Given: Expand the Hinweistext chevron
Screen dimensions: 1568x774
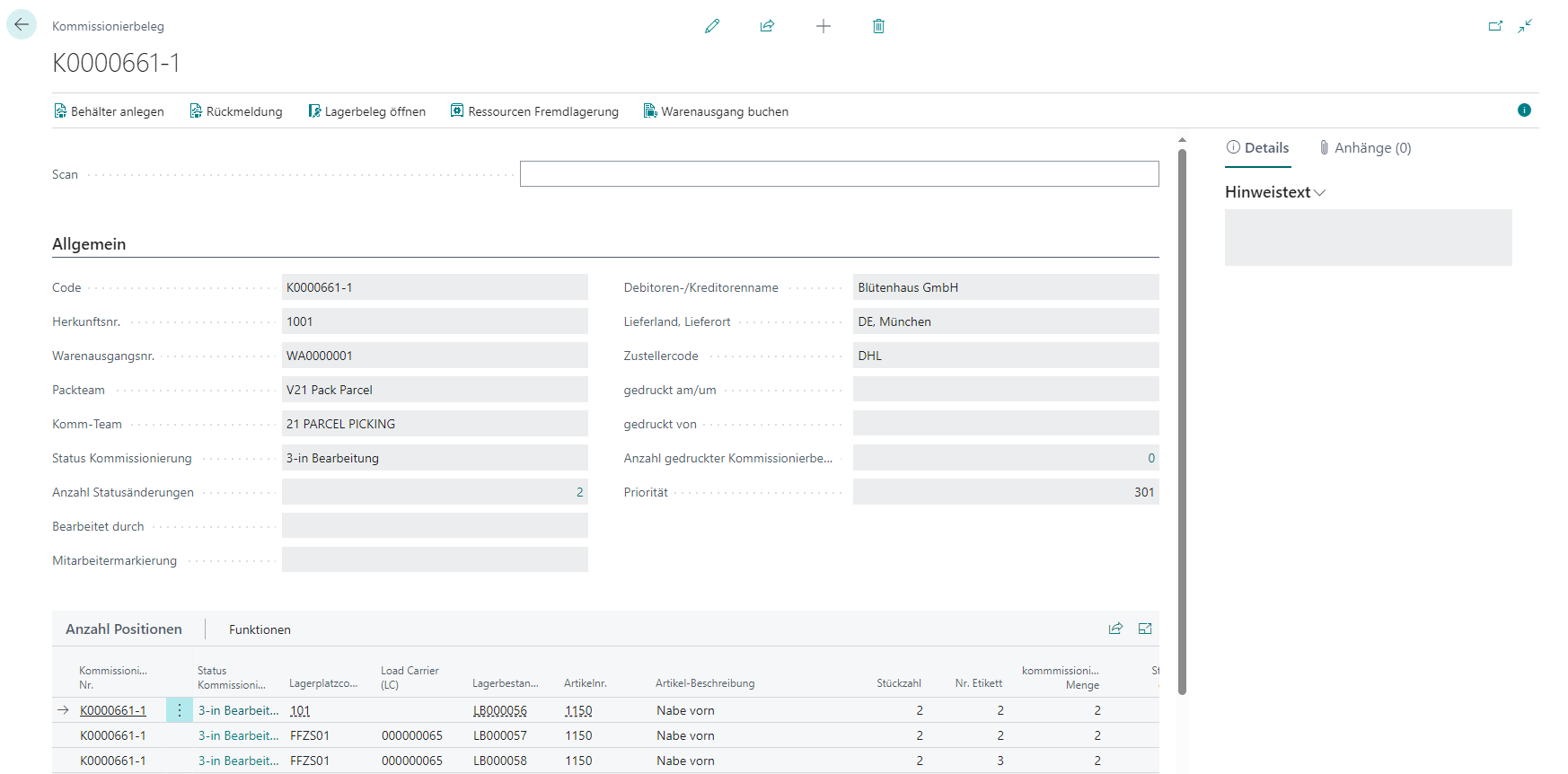Looking at the screenshot, I should 1319,192.
